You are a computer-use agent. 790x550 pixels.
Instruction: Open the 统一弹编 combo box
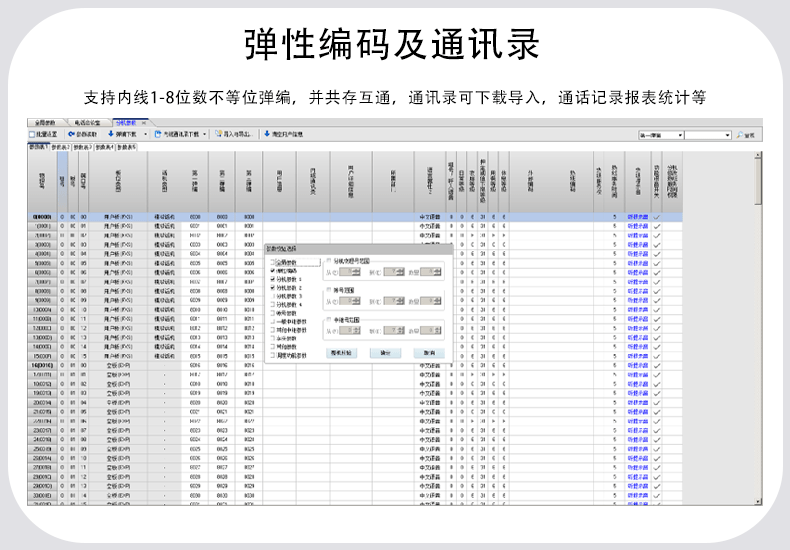tap(661, 135)
